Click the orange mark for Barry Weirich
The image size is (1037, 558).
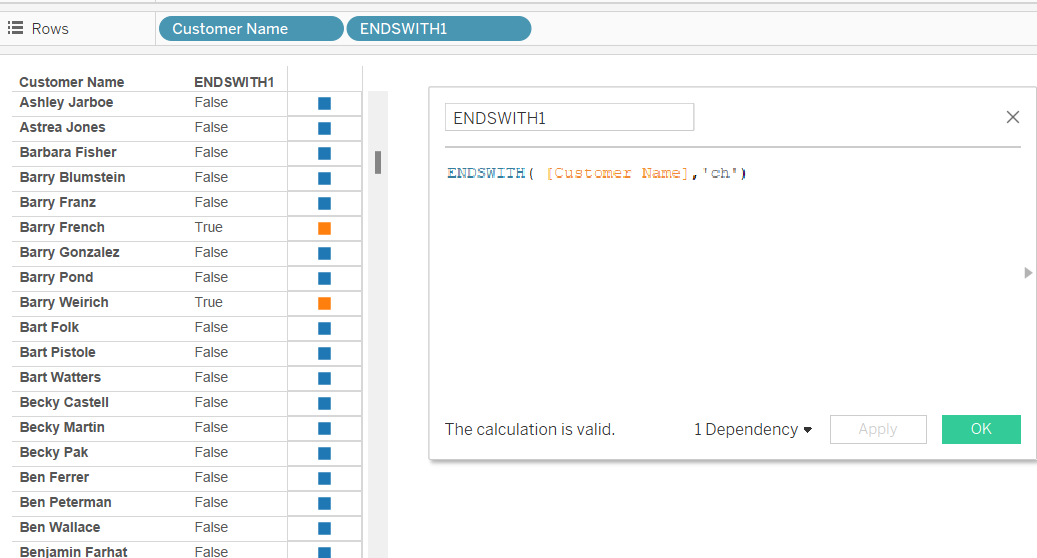coord(324,303)
